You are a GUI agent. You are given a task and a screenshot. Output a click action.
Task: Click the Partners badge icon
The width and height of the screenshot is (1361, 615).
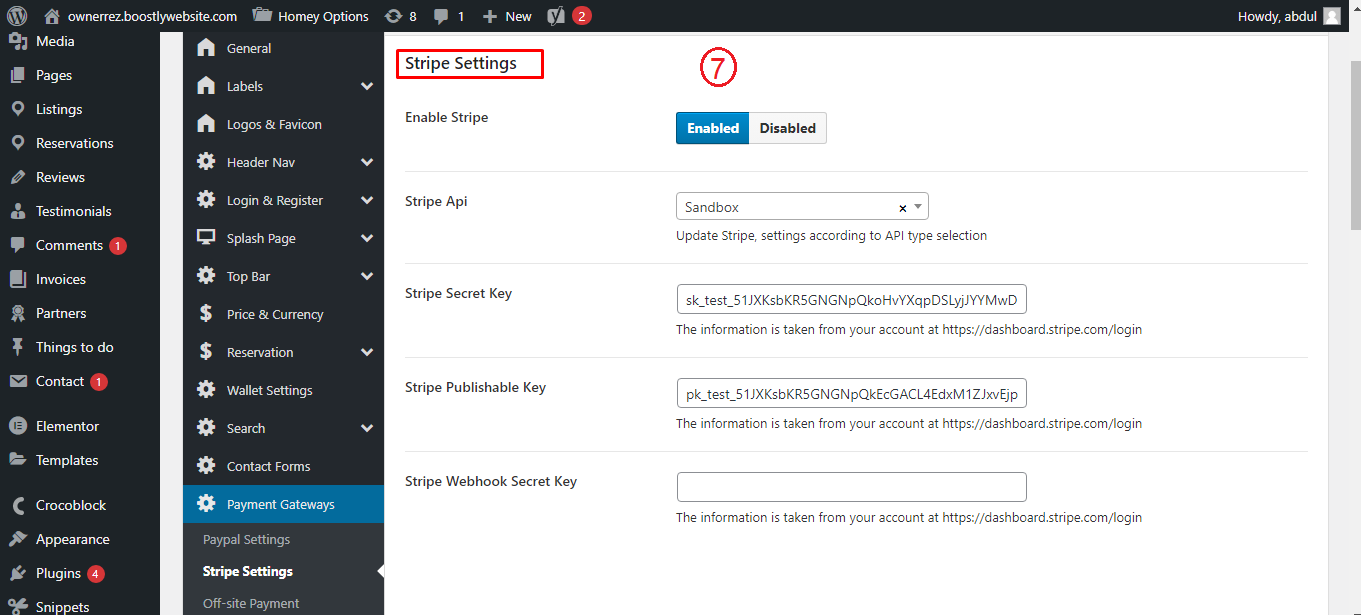click(17, 313)
